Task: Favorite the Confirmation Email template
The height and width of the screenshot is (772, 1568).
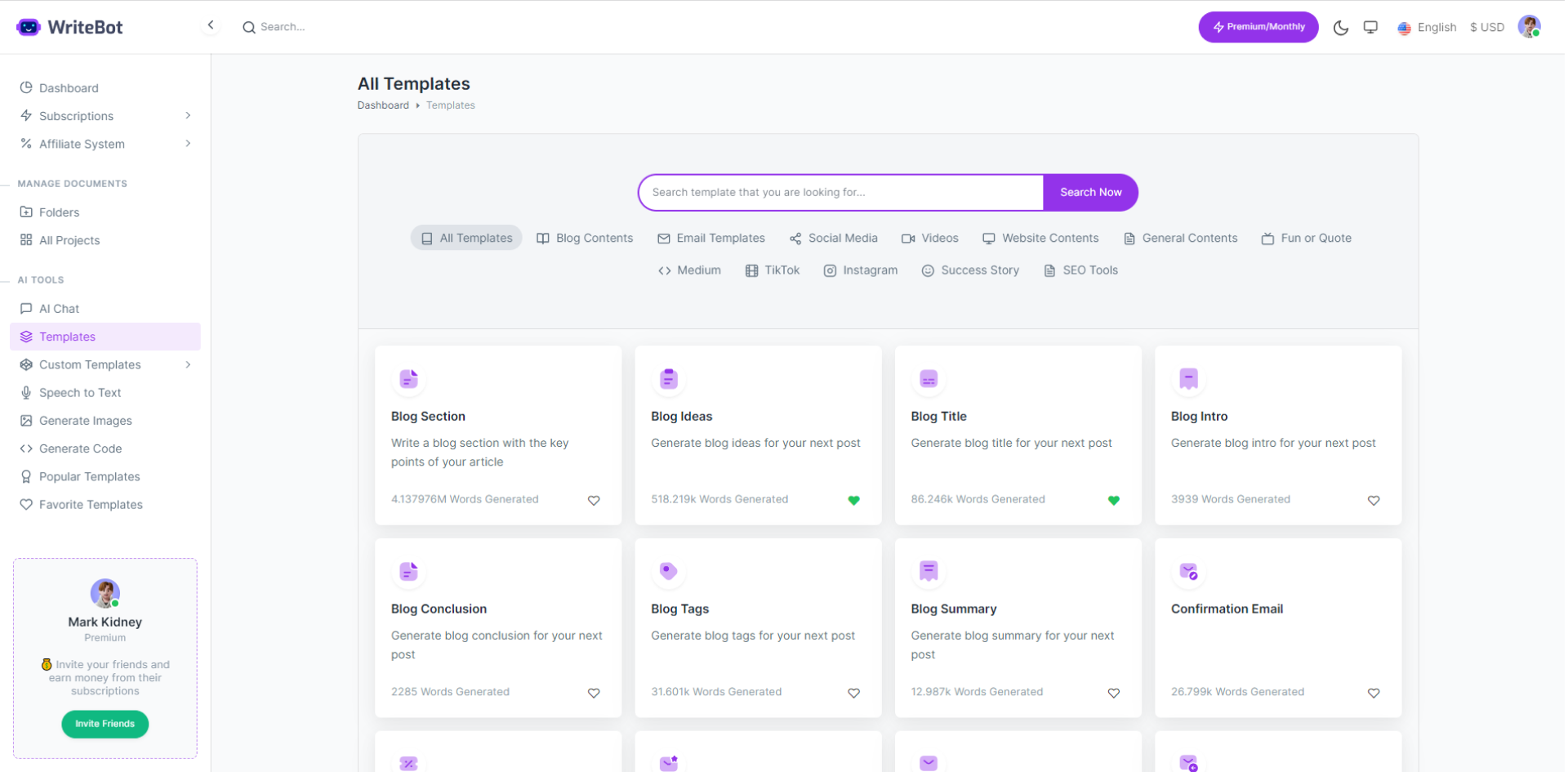Action: point(1374,693)
